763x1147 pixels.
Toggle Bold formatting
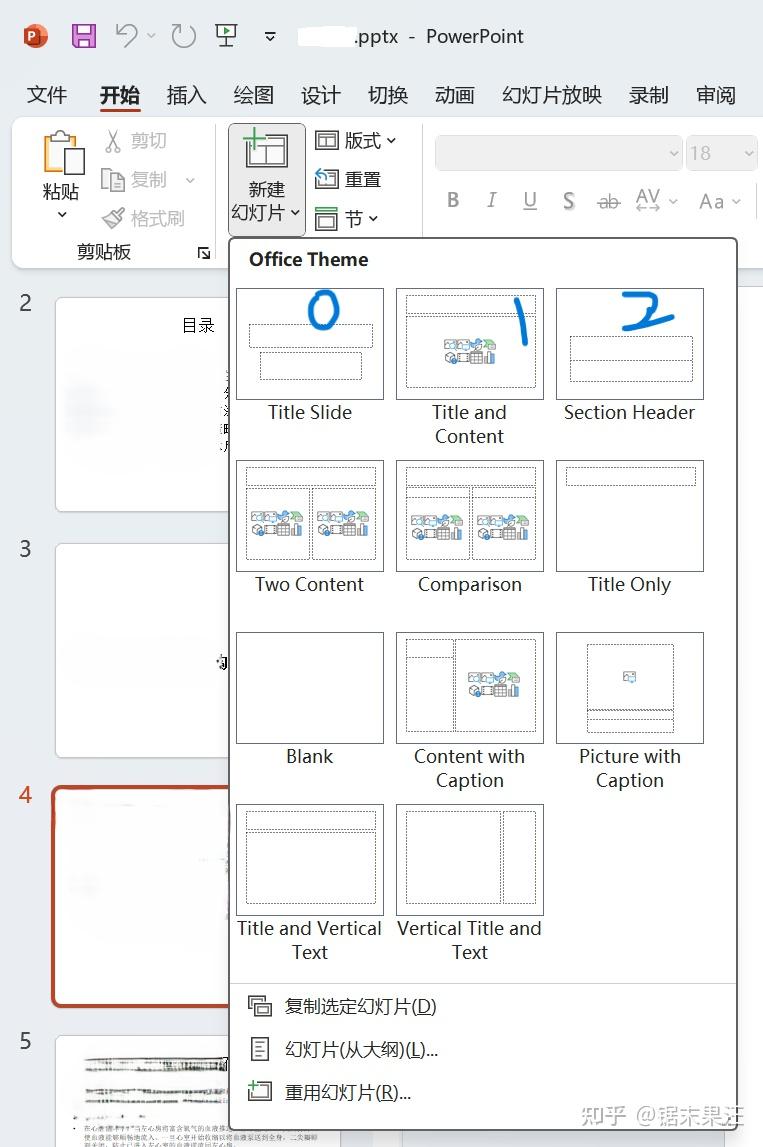(453, 200)
